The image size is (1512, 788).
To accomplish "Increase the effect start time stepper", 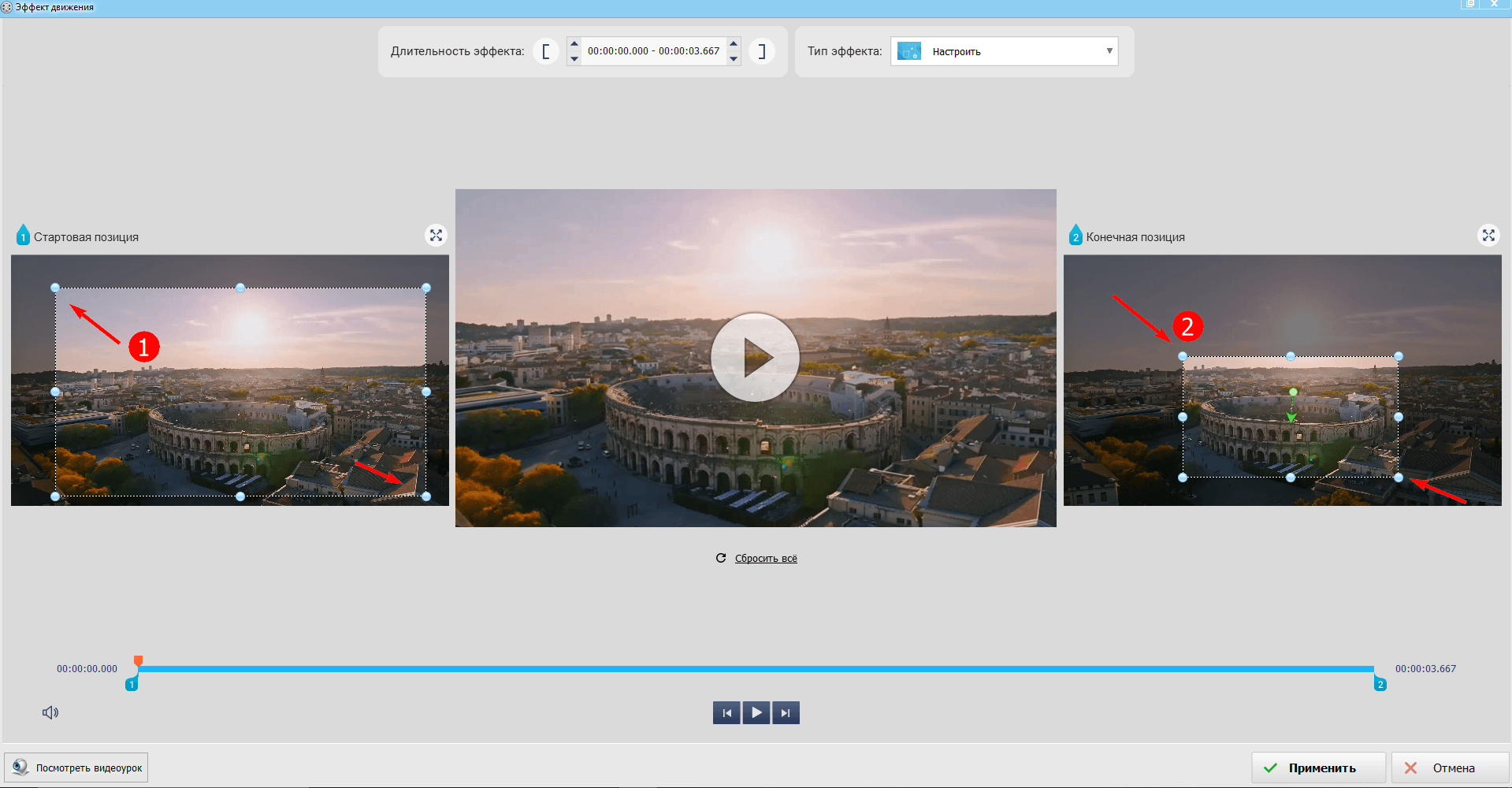I will coord(574,44).
